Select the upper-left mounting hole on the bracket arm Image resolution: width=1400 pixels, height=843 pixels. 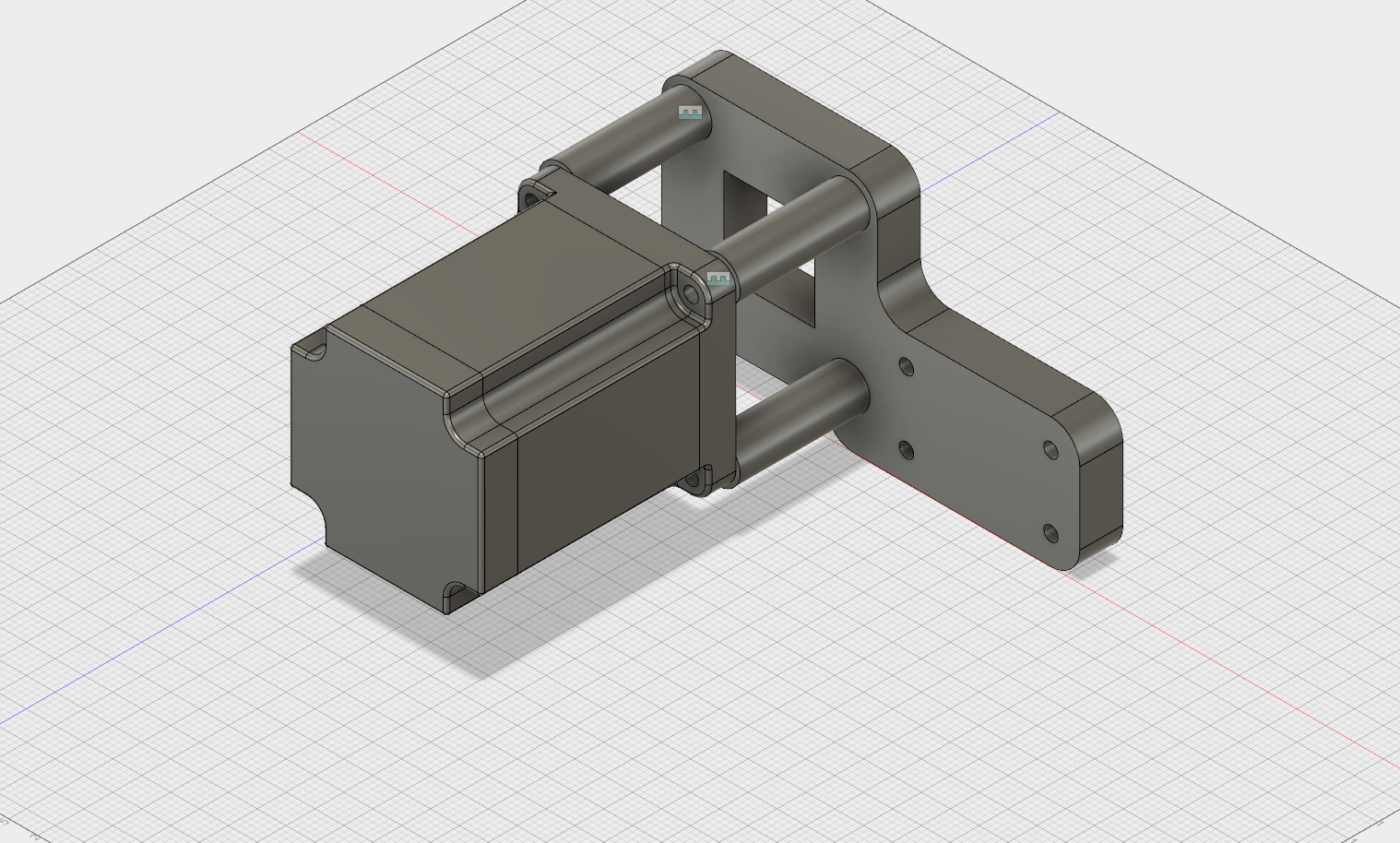(907, 367)
